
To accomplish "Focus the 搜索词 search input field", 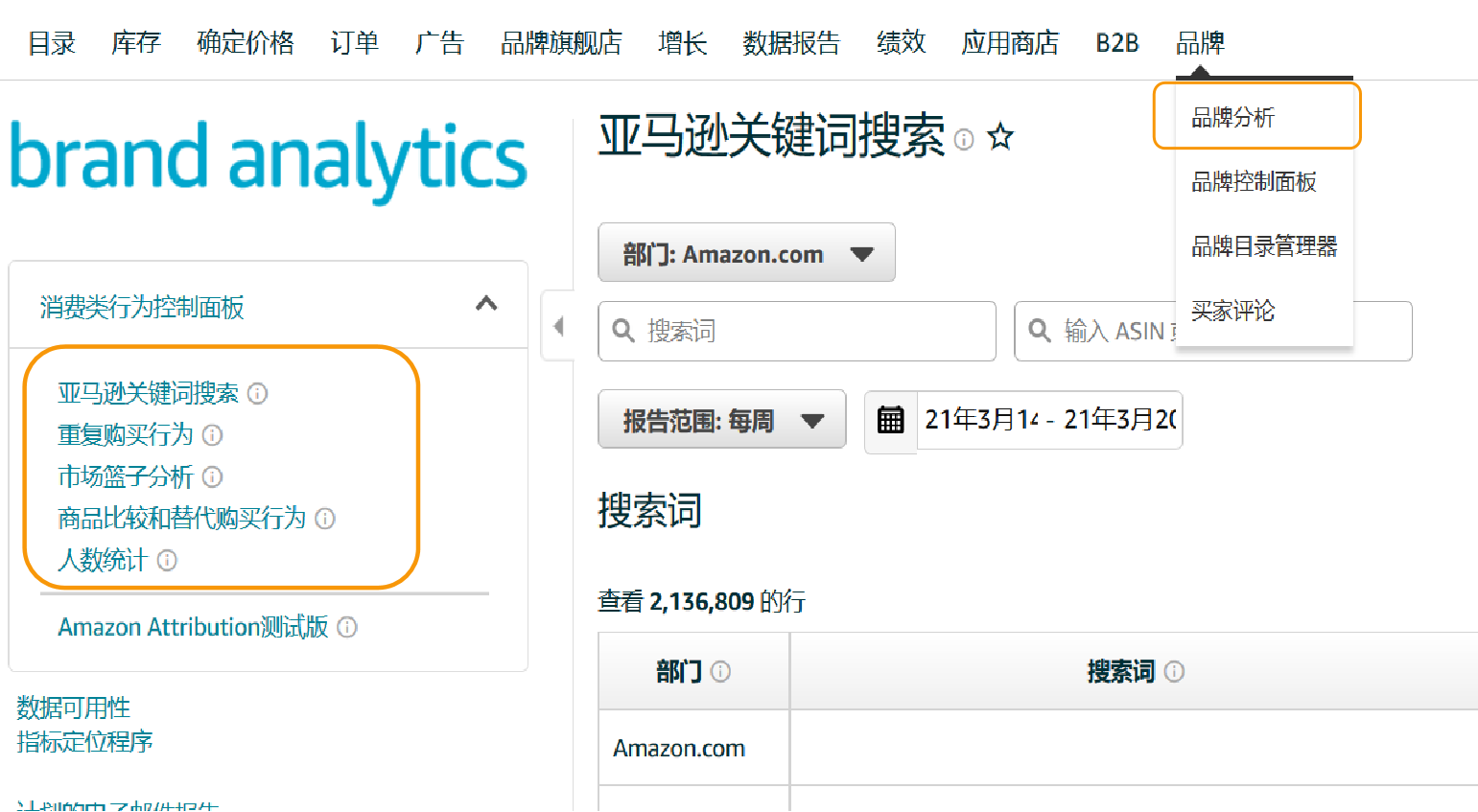I will click(797, 331).
